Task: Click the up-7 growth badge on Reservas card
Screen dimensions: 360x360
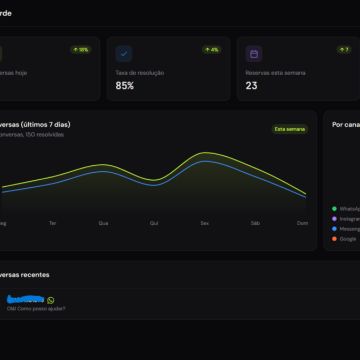Action: tap(344, 50)
